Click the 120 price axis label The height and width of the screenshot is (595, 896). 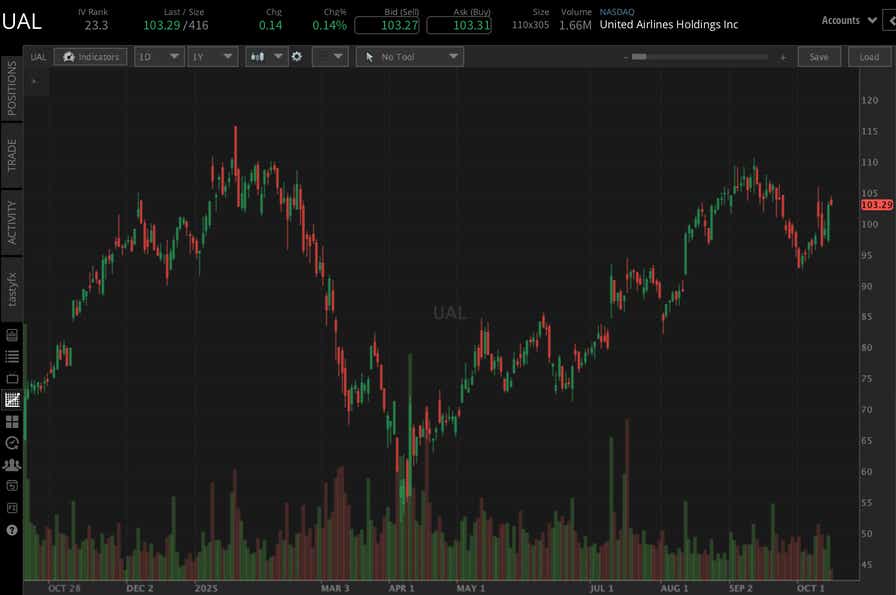pos(870,101)
